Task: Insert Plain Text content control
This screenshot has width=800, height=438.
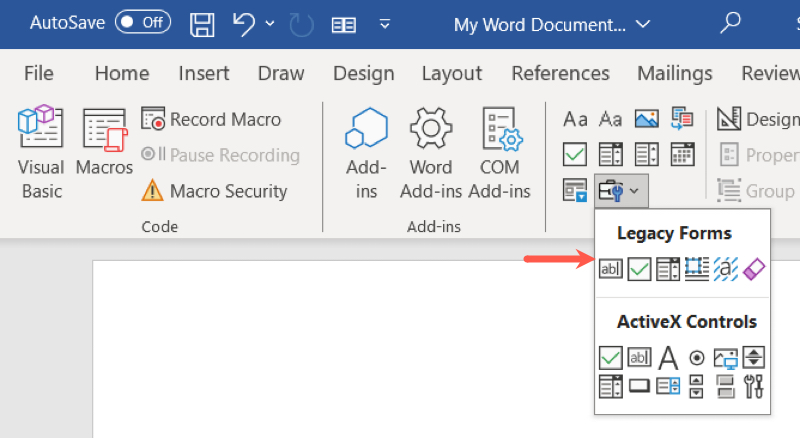Action: pyautogui.click(x=610, y=119)
